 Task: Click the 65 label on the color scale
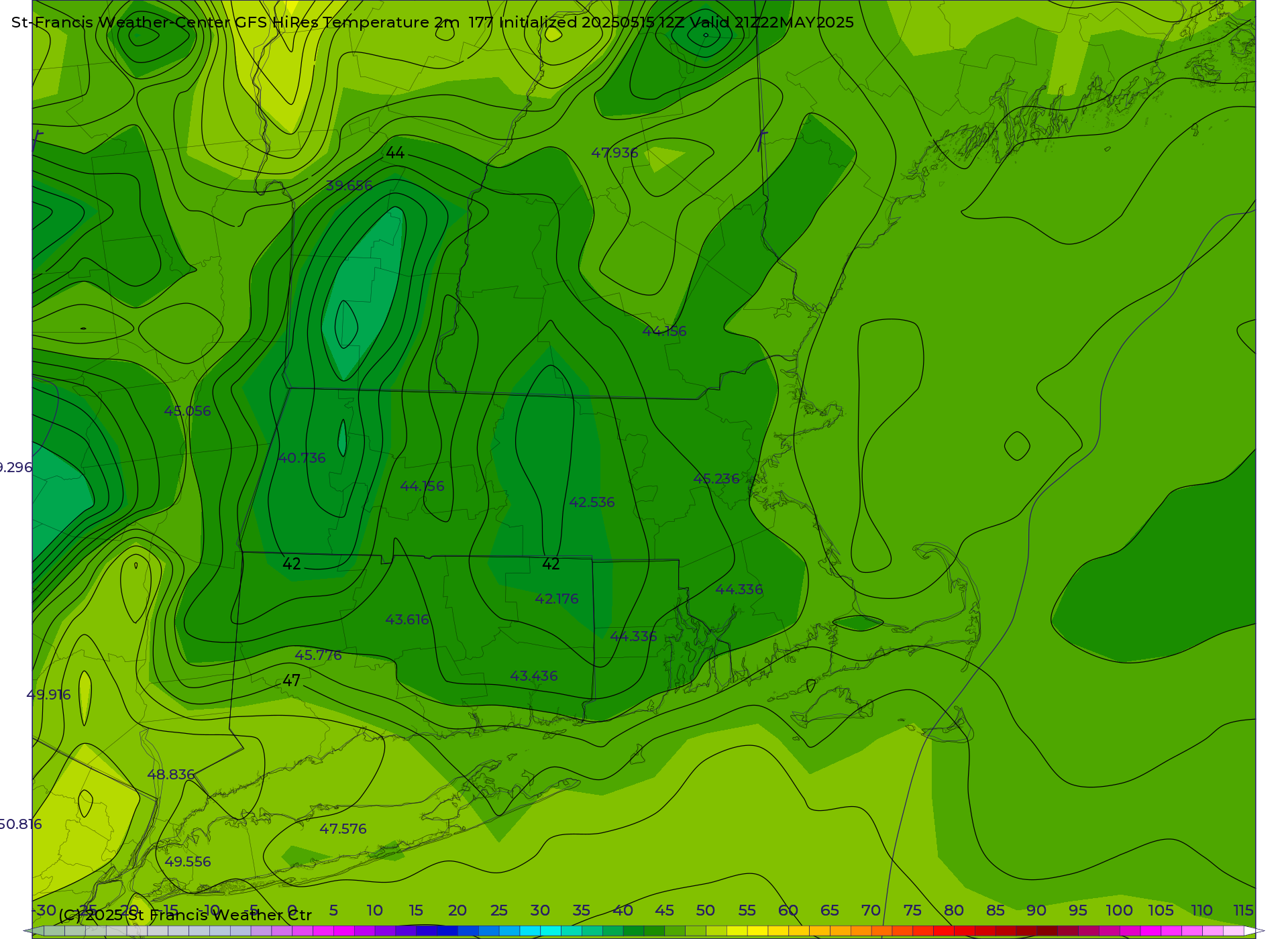click(x=830, y=910)
